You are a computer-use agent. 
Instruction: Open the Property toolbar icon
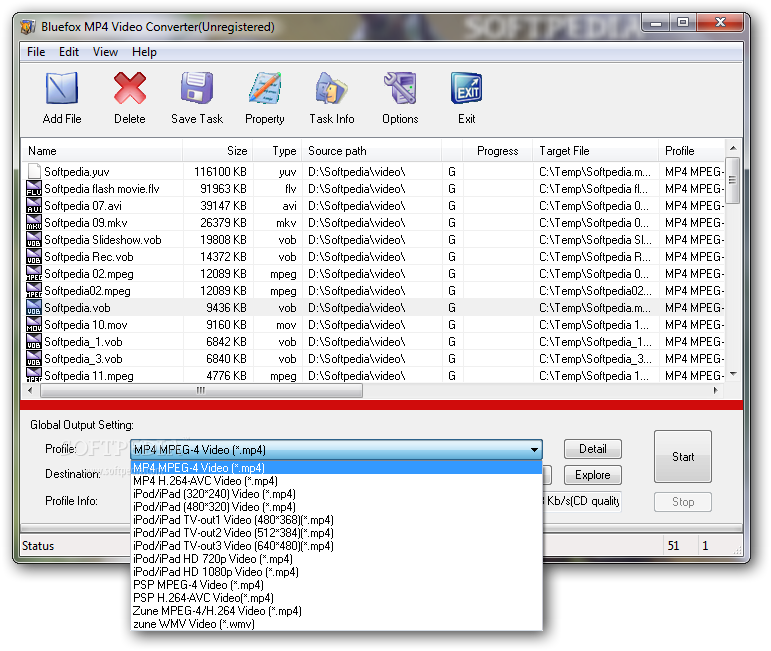point(265,89)
